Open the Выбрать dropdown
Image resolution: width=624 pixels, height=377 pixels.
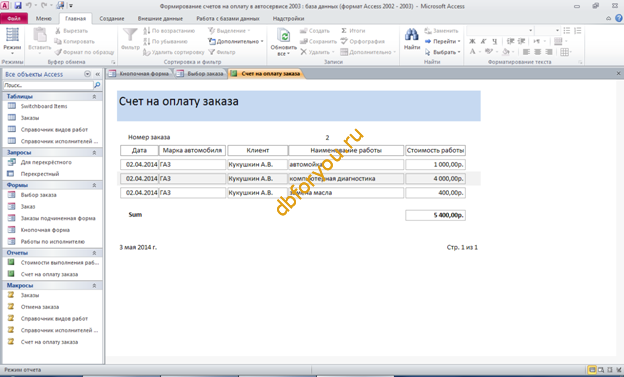pyautogui.click(x=443, y=52)
